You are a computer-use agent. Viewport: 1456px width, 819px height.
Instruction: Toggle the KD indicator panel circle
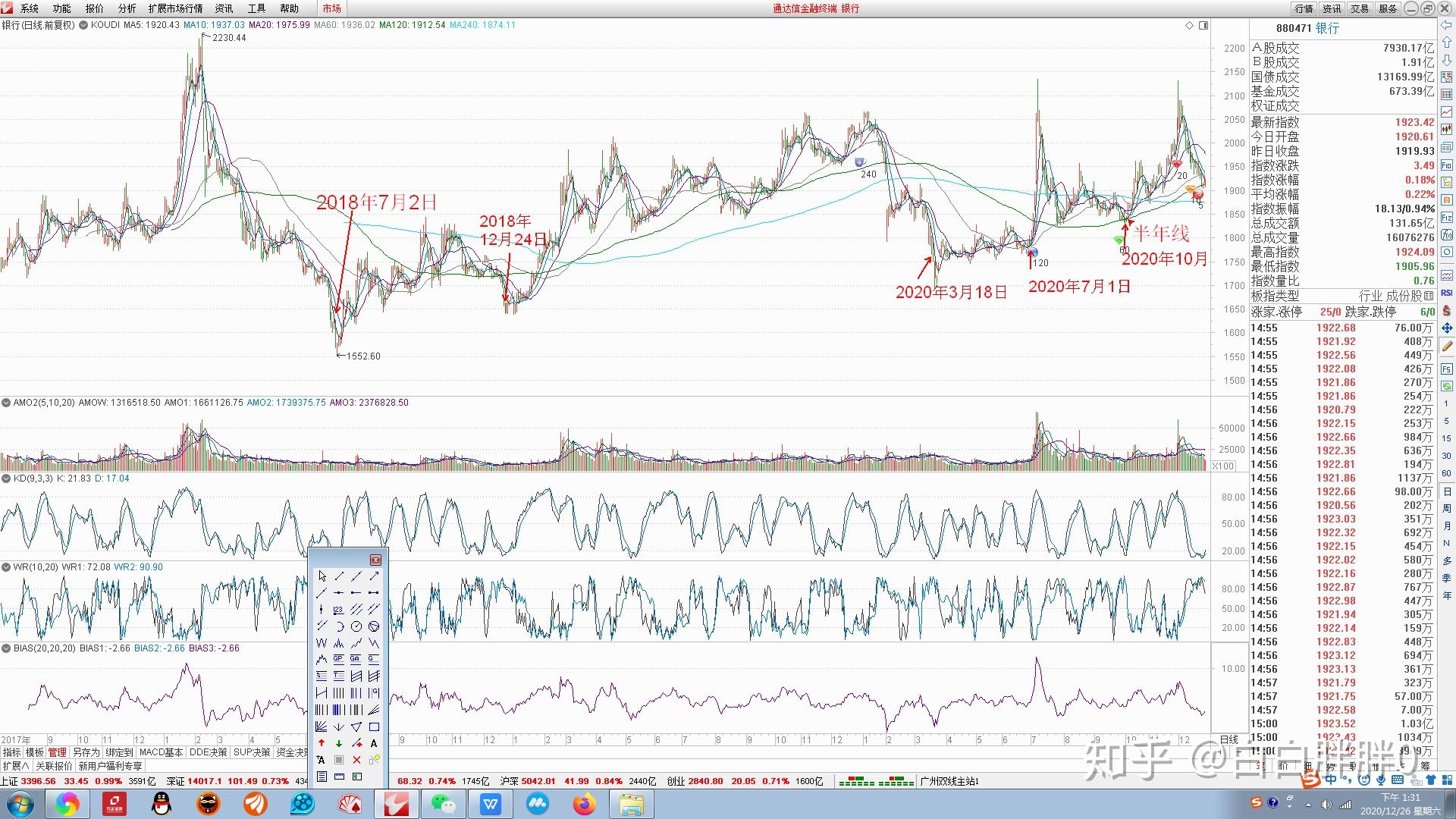coord(6,479)
